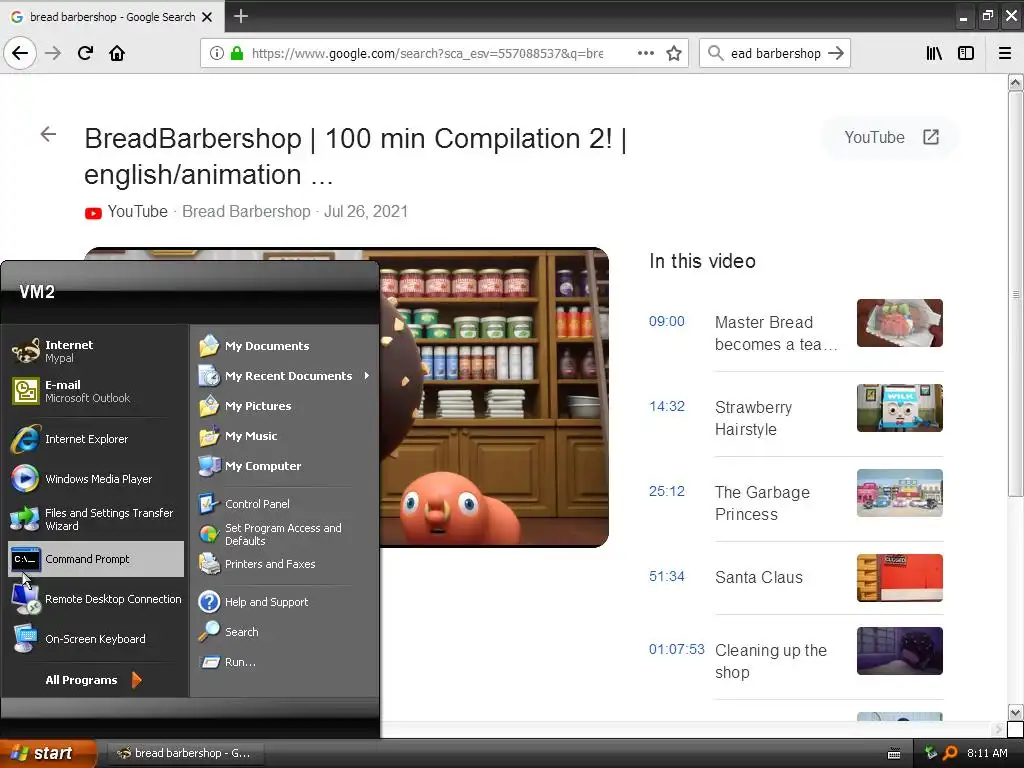Open the Santa Claus chapter thumbnail
1024x768 pixels.
(x=899, y=578)
